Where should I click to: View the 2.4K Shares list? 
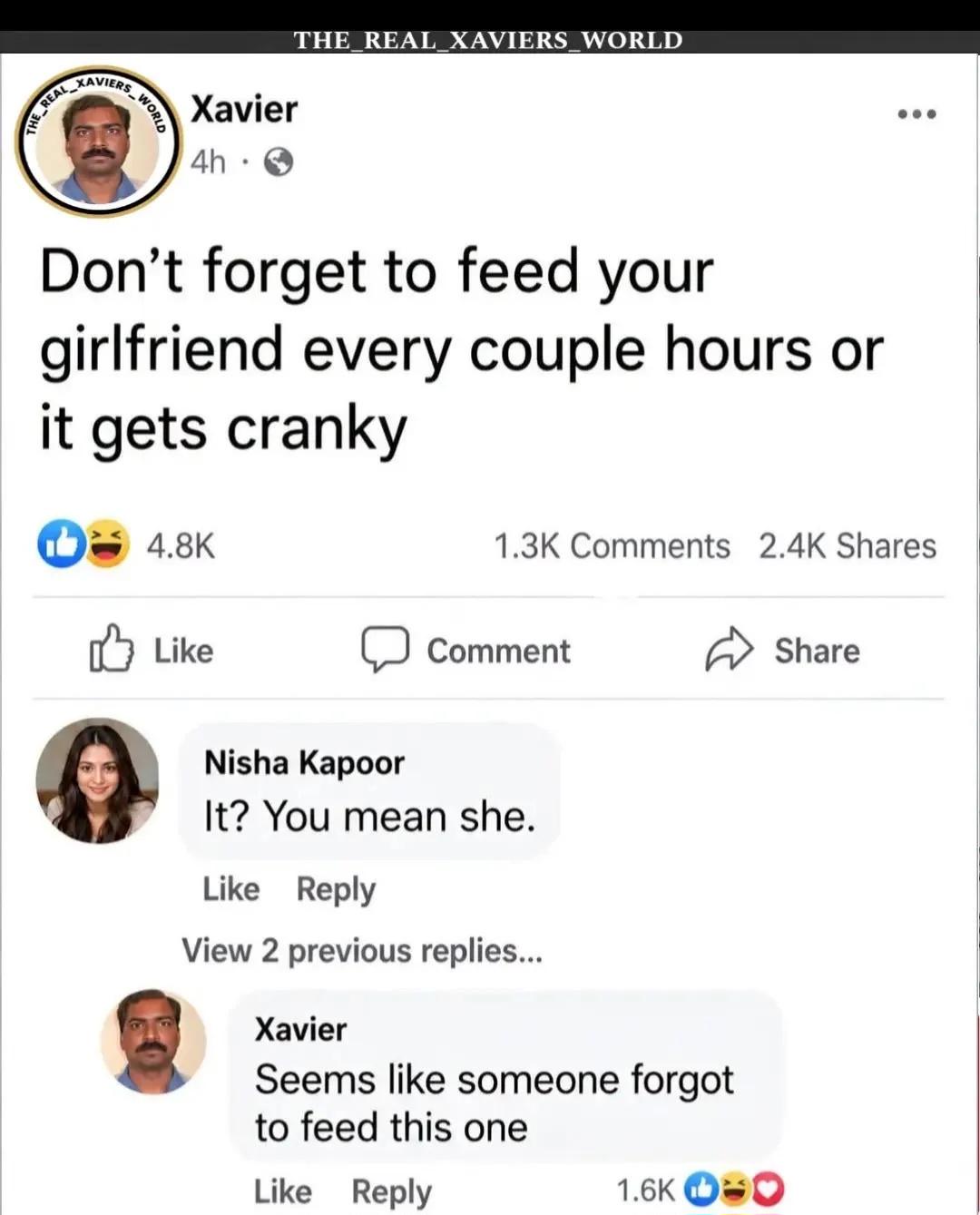(x=848, y=546)
